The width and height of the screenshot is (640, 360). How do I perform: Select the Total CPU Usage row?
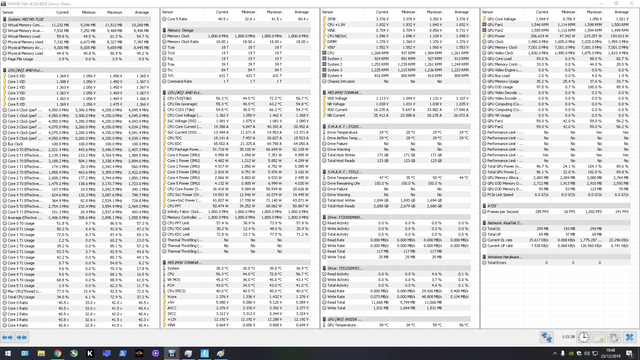[x=76, y=297]
